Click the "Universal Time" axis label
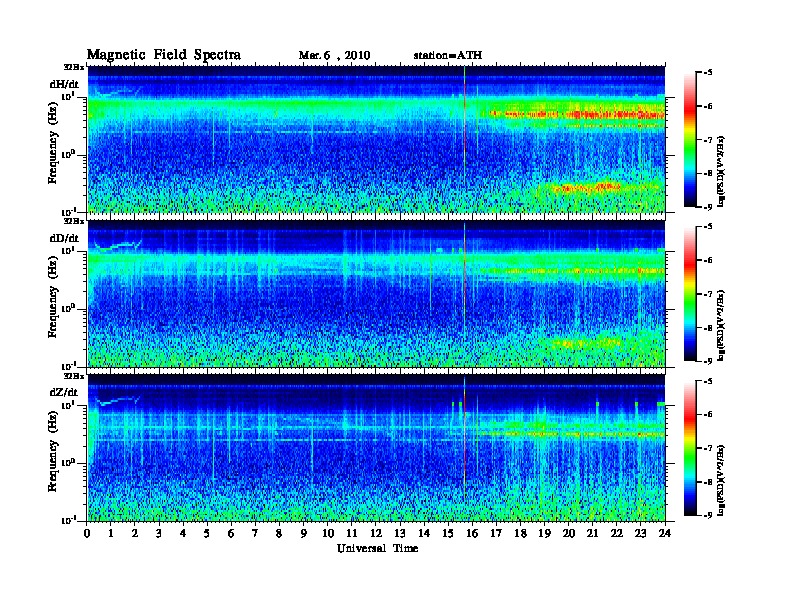 point(377,548)
